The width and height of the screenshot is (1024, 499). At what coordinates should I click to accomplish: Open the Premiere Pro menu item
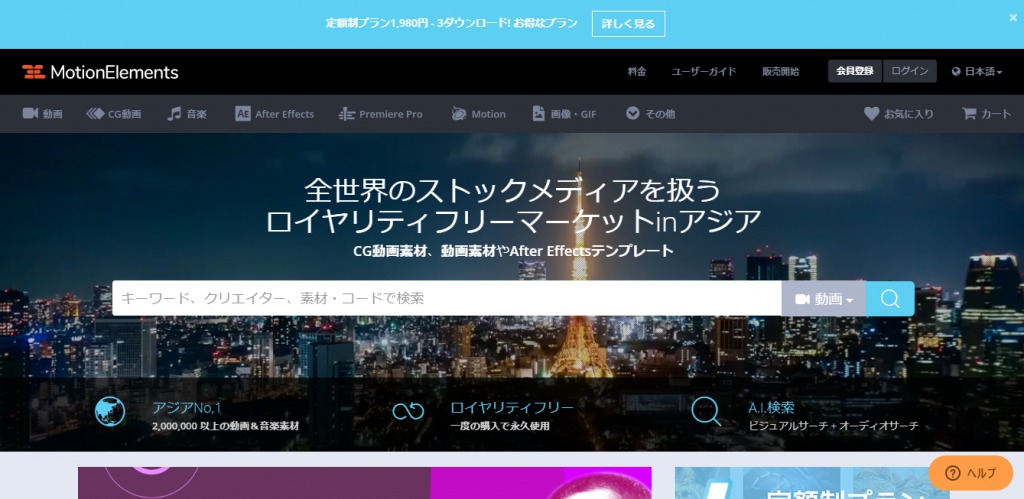tap(381, 114)
